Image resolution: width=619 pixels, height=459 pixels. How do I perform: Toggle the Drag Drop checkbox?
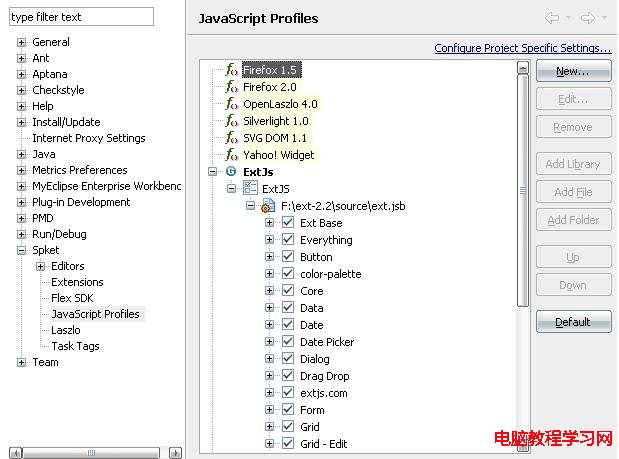(288, 375)
